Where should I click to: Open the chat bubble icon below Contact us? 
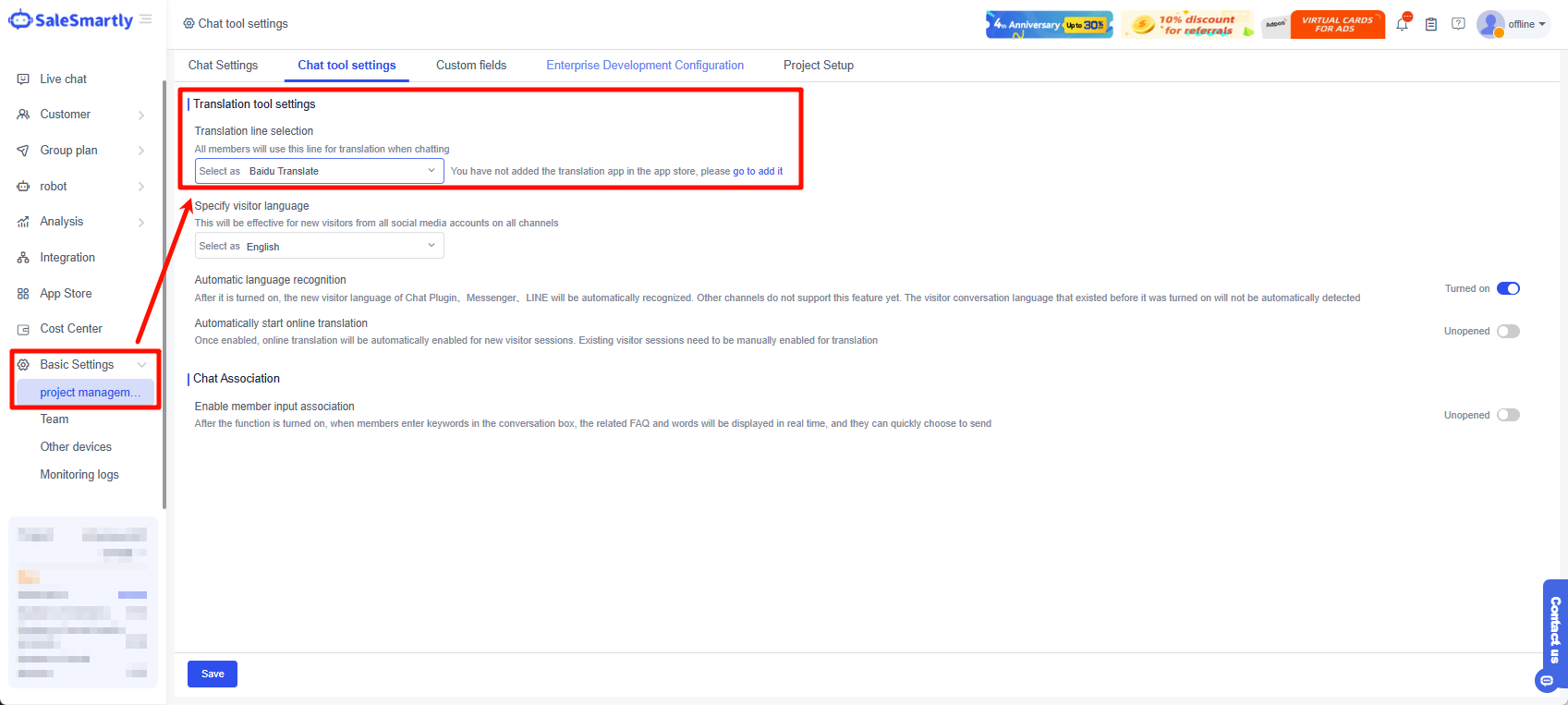click(1547, 681)
